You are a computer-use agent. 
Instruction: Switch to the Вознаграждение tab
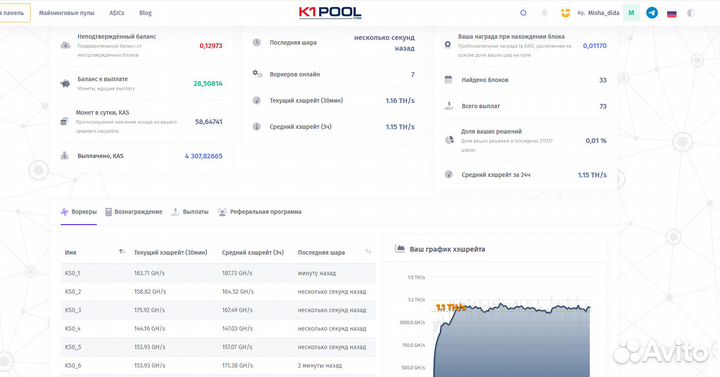click(134, 212)
